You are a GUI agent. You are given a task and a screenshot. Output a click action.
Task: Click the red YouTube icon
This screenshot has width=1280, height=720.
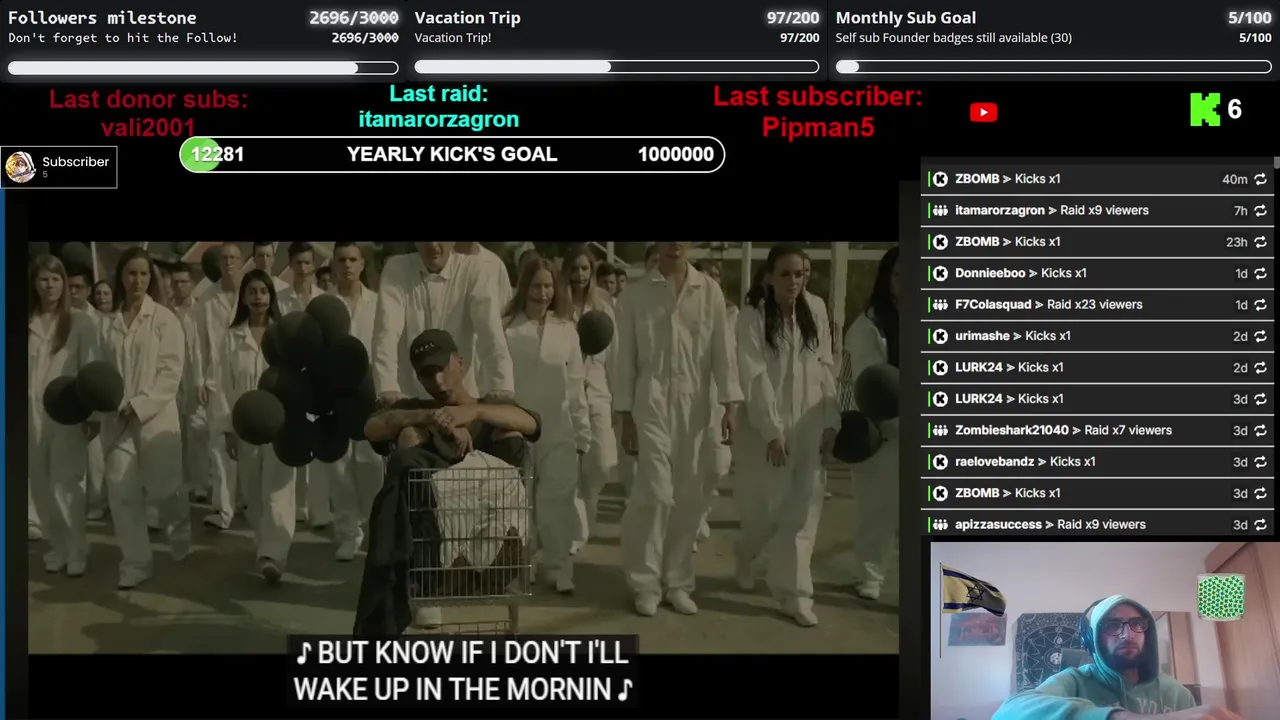(x=983, y=112)
